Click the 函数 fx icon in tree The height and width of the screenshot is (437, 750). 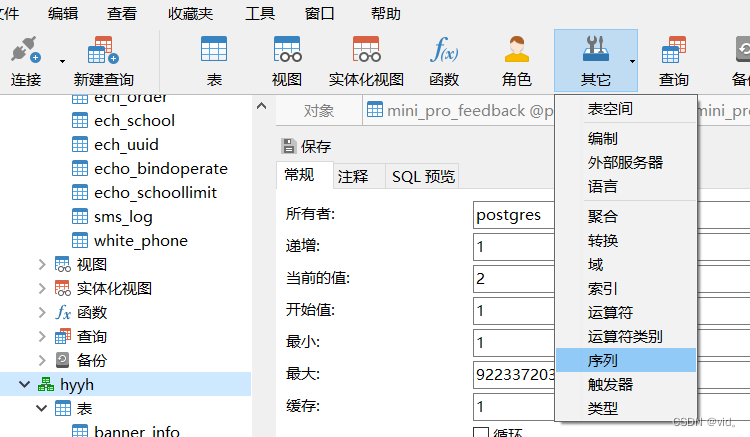coord(63,312)
